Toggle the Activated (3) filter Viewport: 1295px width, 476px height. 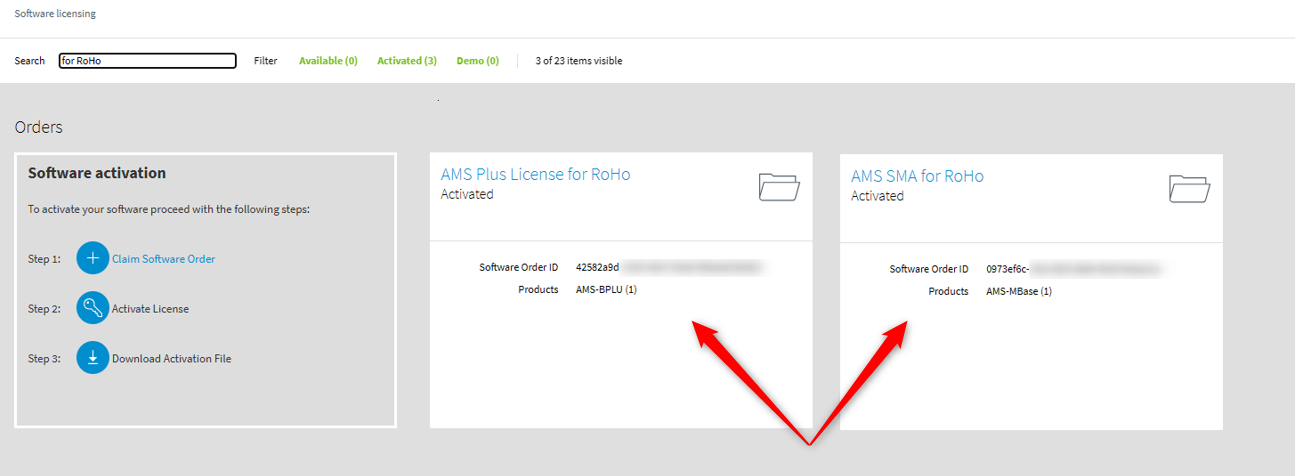[406, 61]
